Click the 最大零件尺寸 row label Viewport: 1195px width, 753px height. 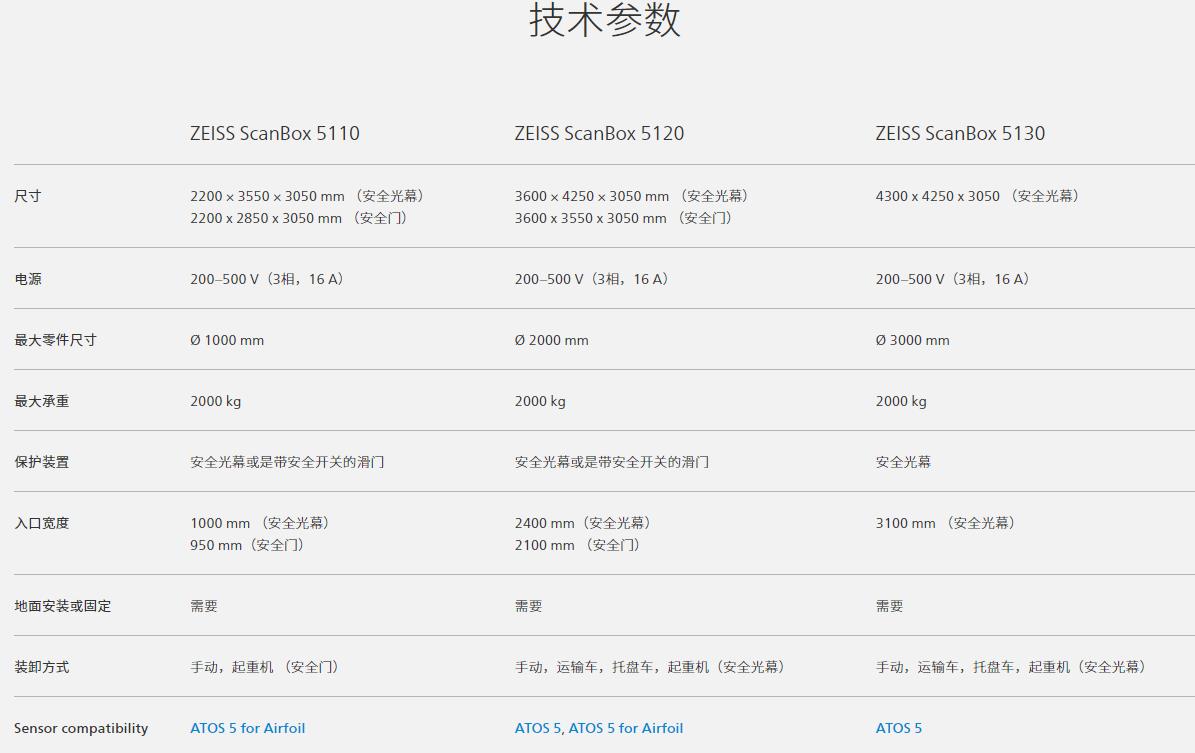click(x=55, y=340)
